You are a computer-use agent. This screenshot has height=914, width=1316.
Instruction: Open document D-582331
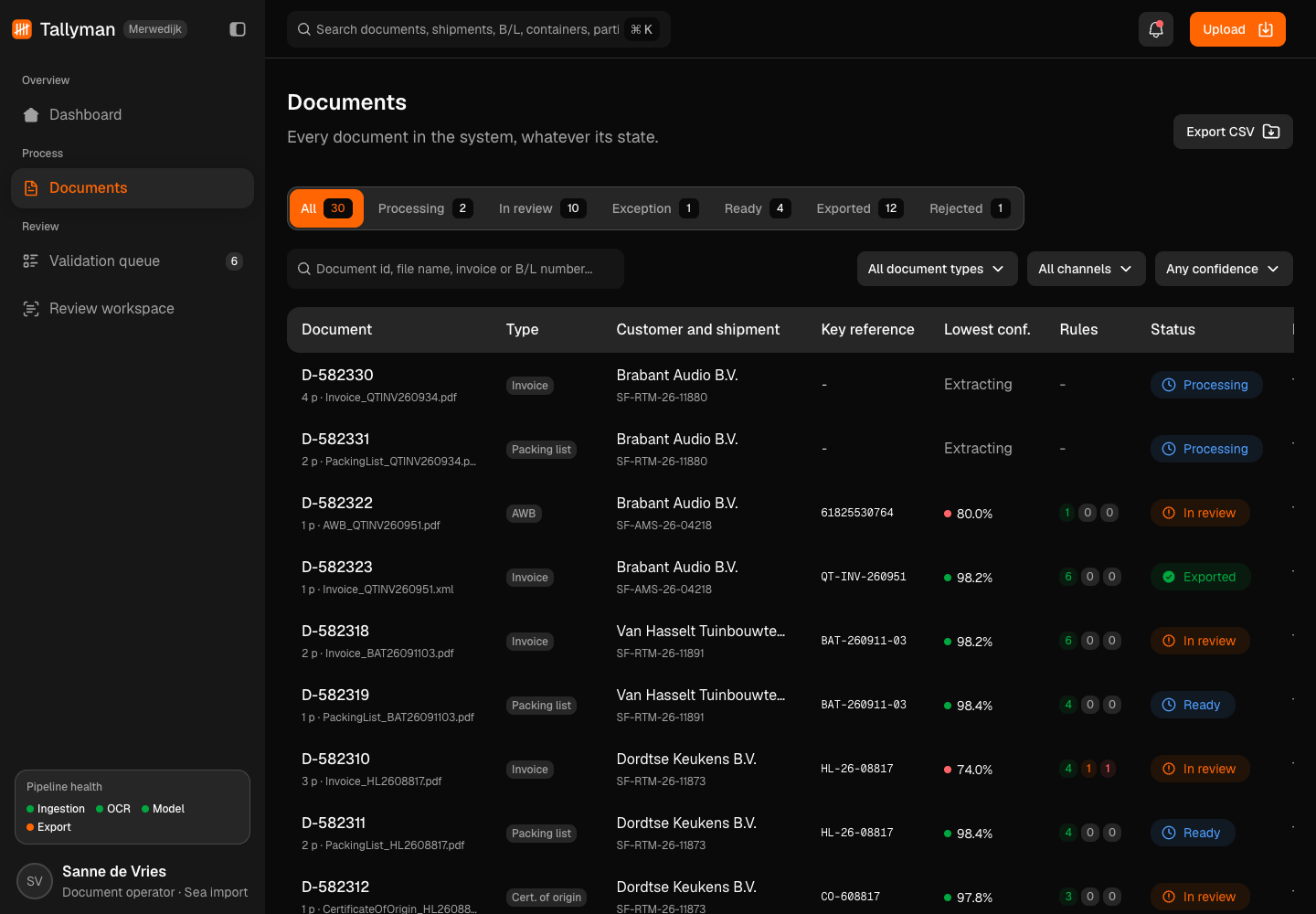coord(335,440)
